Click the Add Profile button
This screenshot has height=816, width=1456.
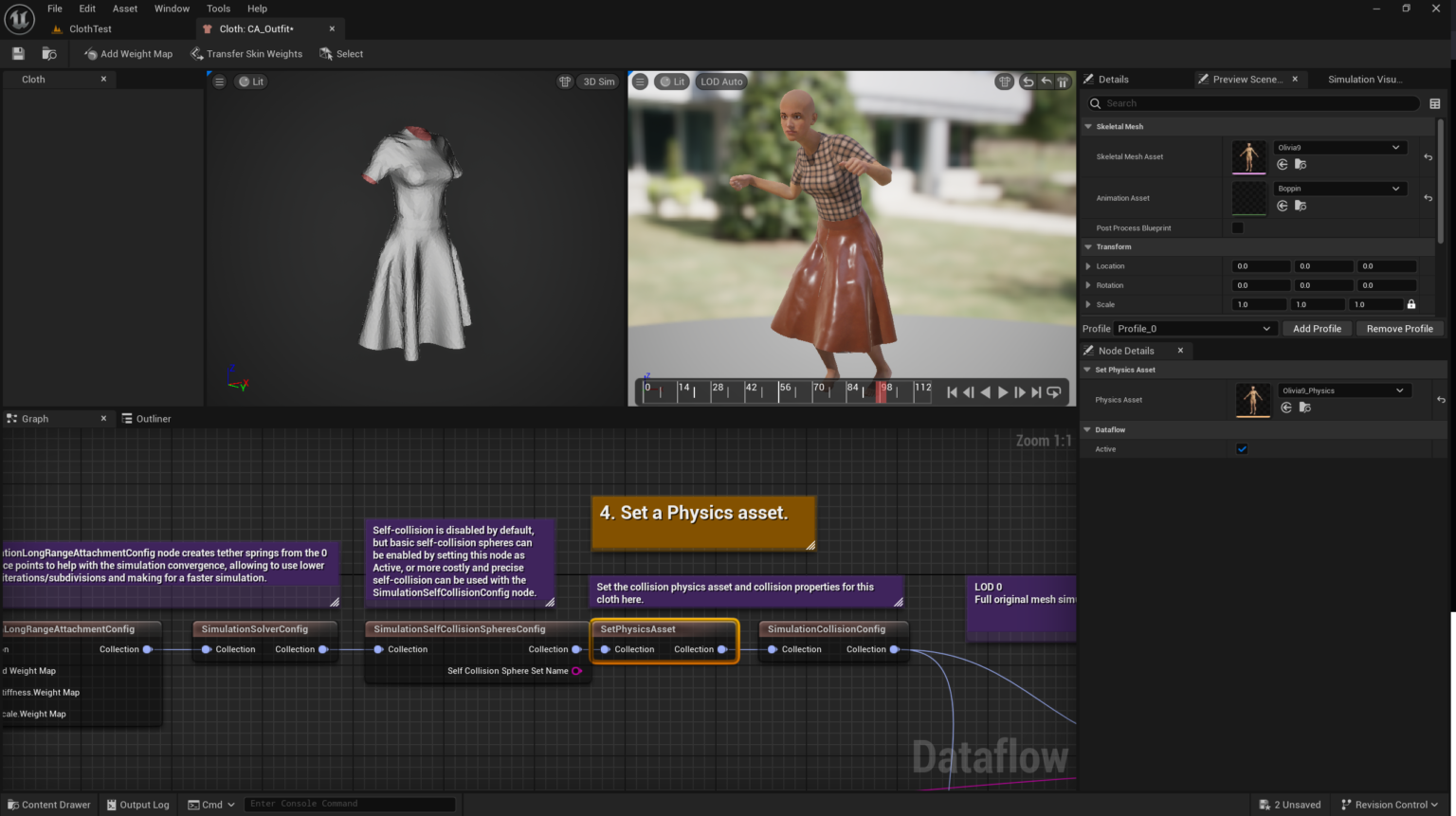coord(1317,328)
